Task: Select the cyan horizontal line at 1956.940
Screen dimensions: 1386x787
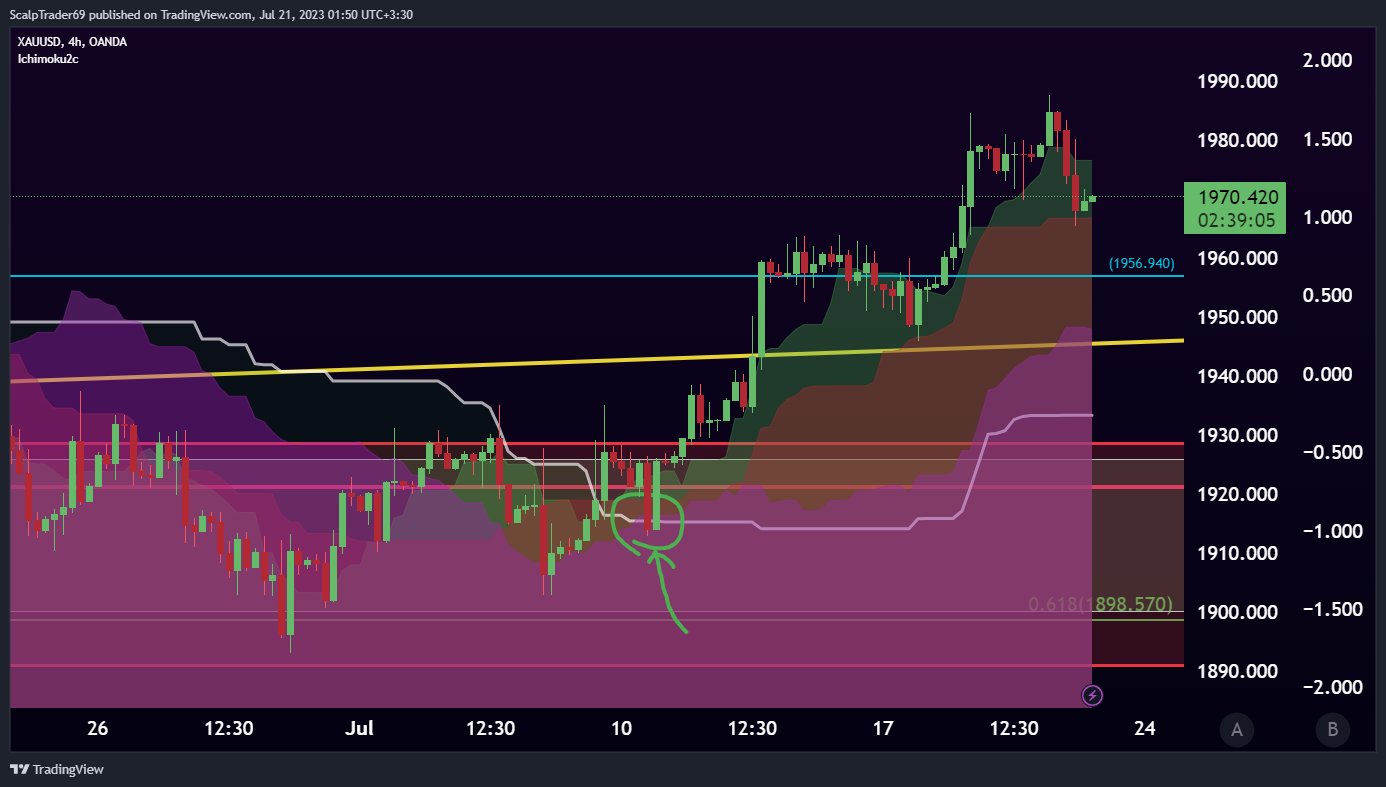Action: 597,275
